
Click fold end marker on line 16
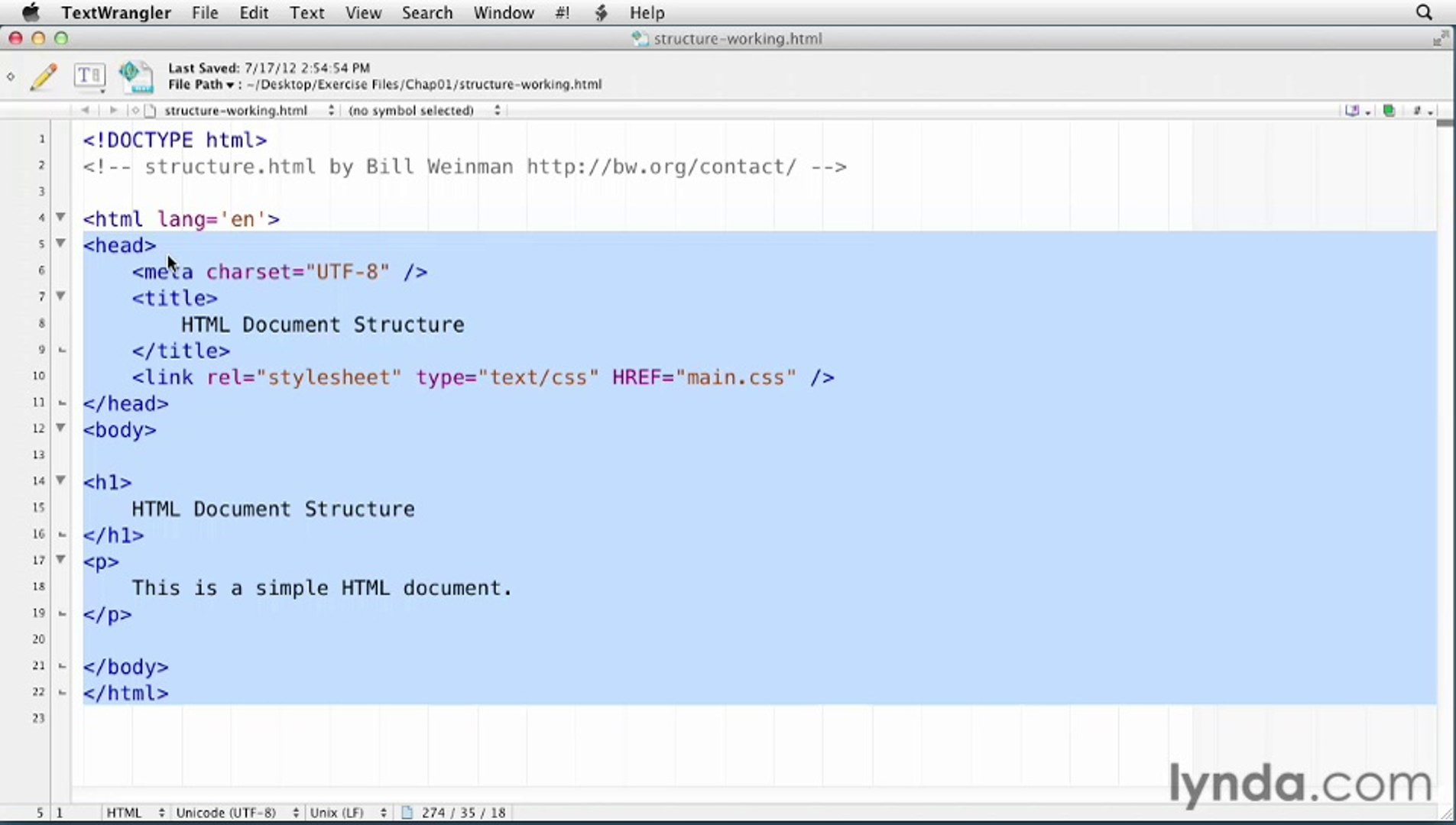(x=63, y=535)
